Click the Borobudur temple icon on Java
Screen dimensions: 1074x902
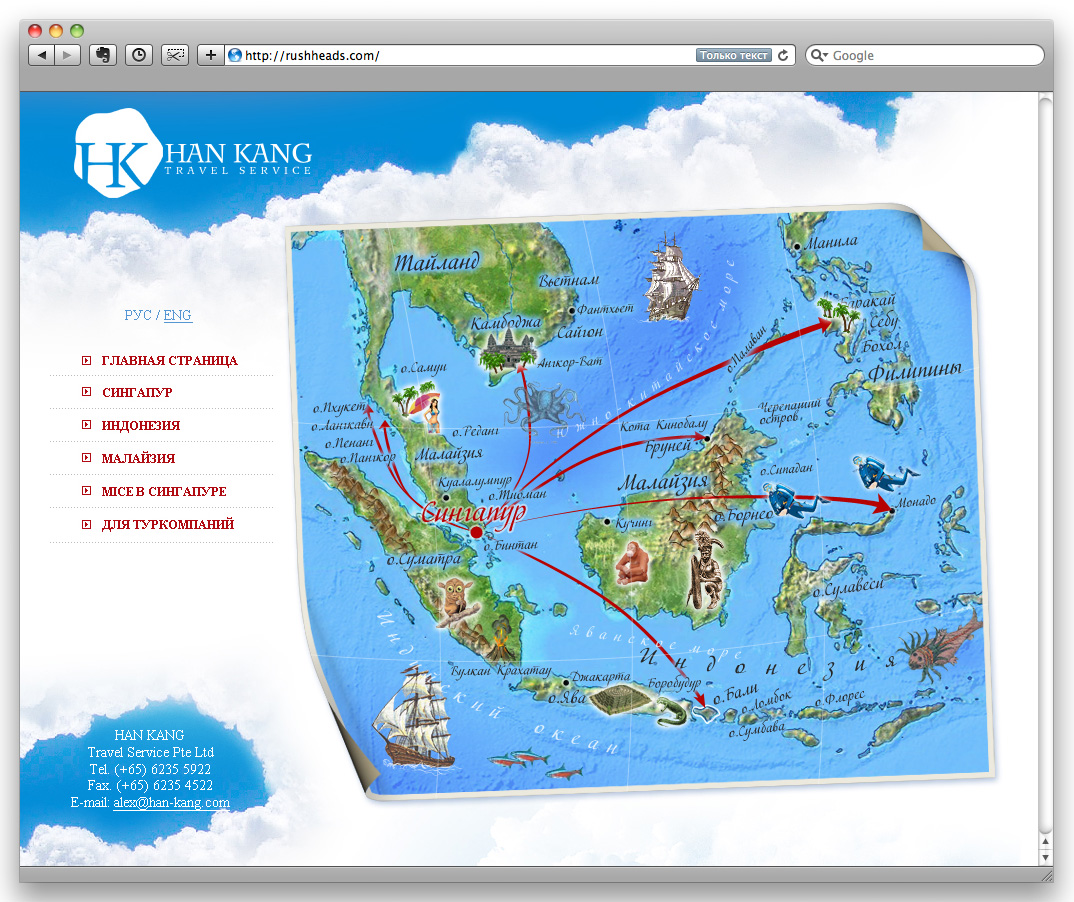(x=621, y=700)
